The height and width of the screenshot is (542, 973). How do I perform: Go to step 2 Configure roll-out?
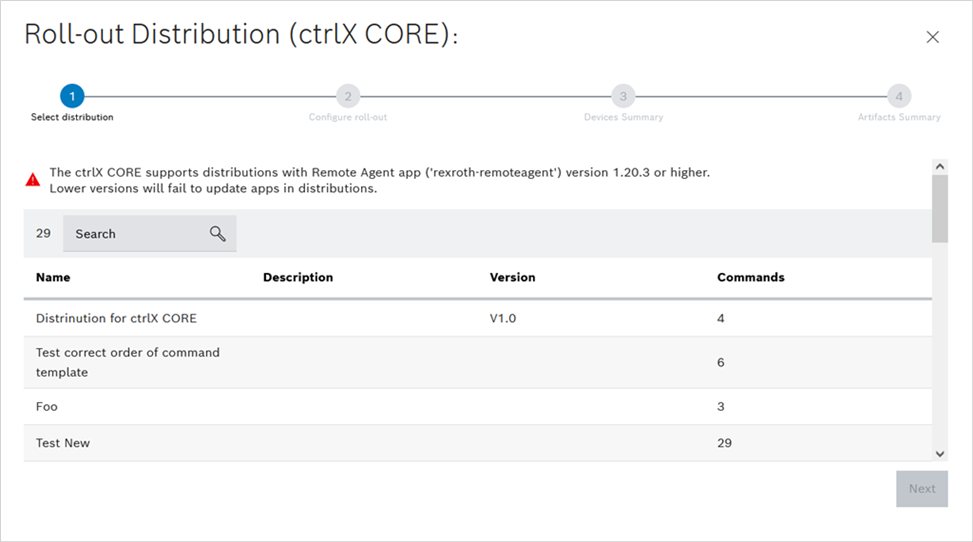347,96
